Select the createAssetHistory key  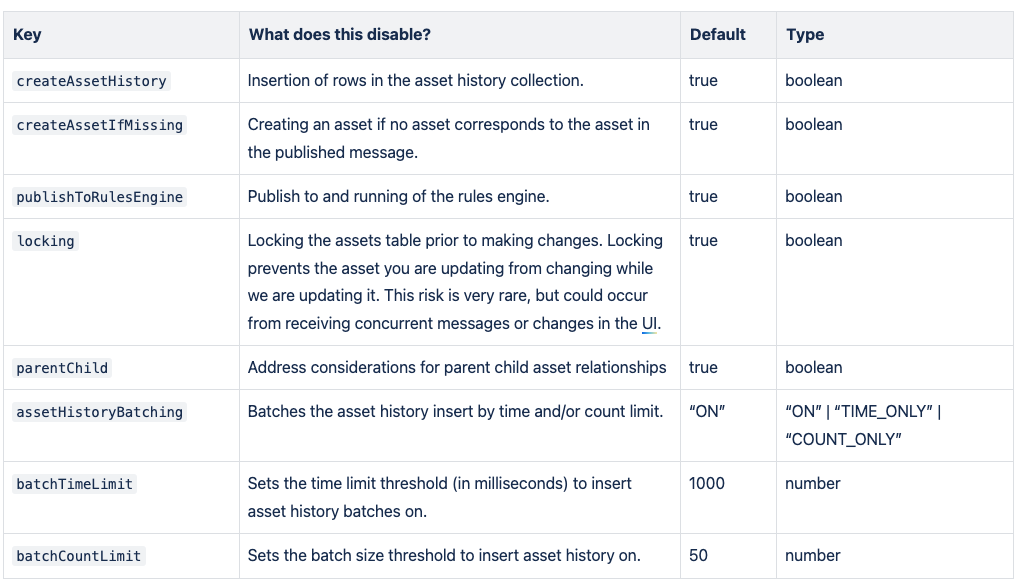pos(91,81)
